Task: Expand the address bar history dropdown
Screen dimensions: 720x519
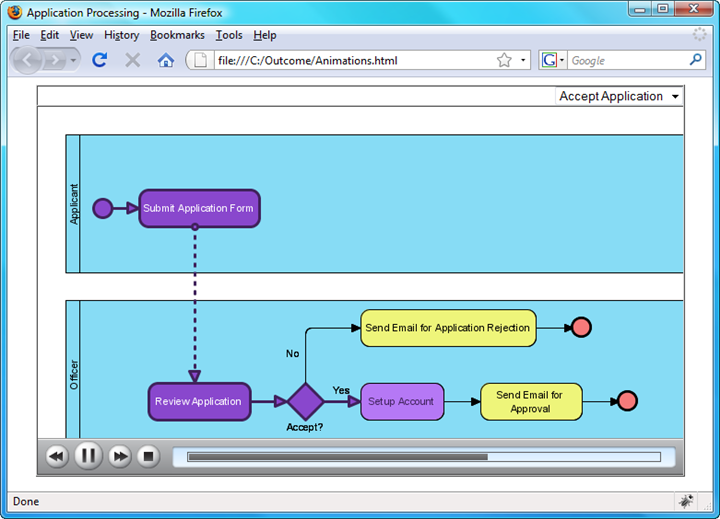Action: tap(523, 60)
